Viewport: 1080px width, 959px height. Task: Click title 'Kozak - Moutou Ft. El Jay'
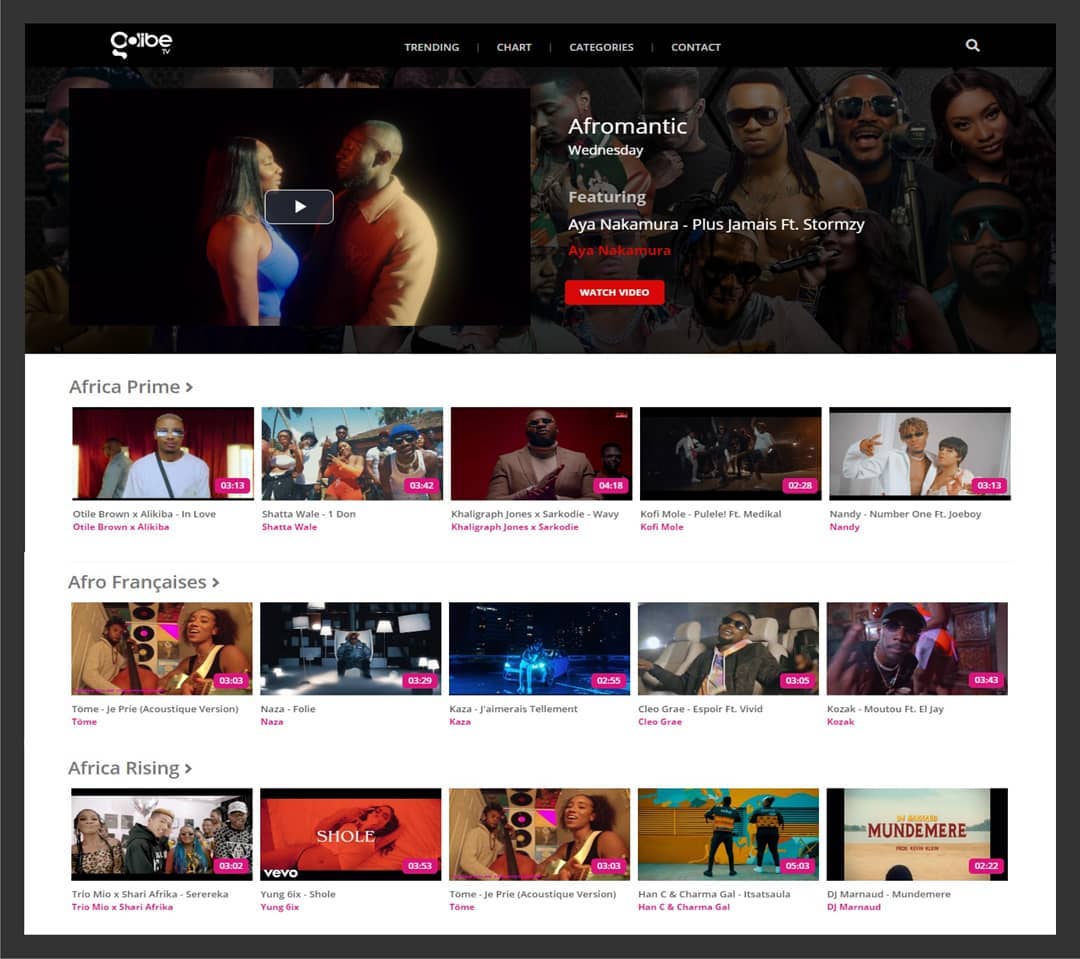[x=885, y=709]
